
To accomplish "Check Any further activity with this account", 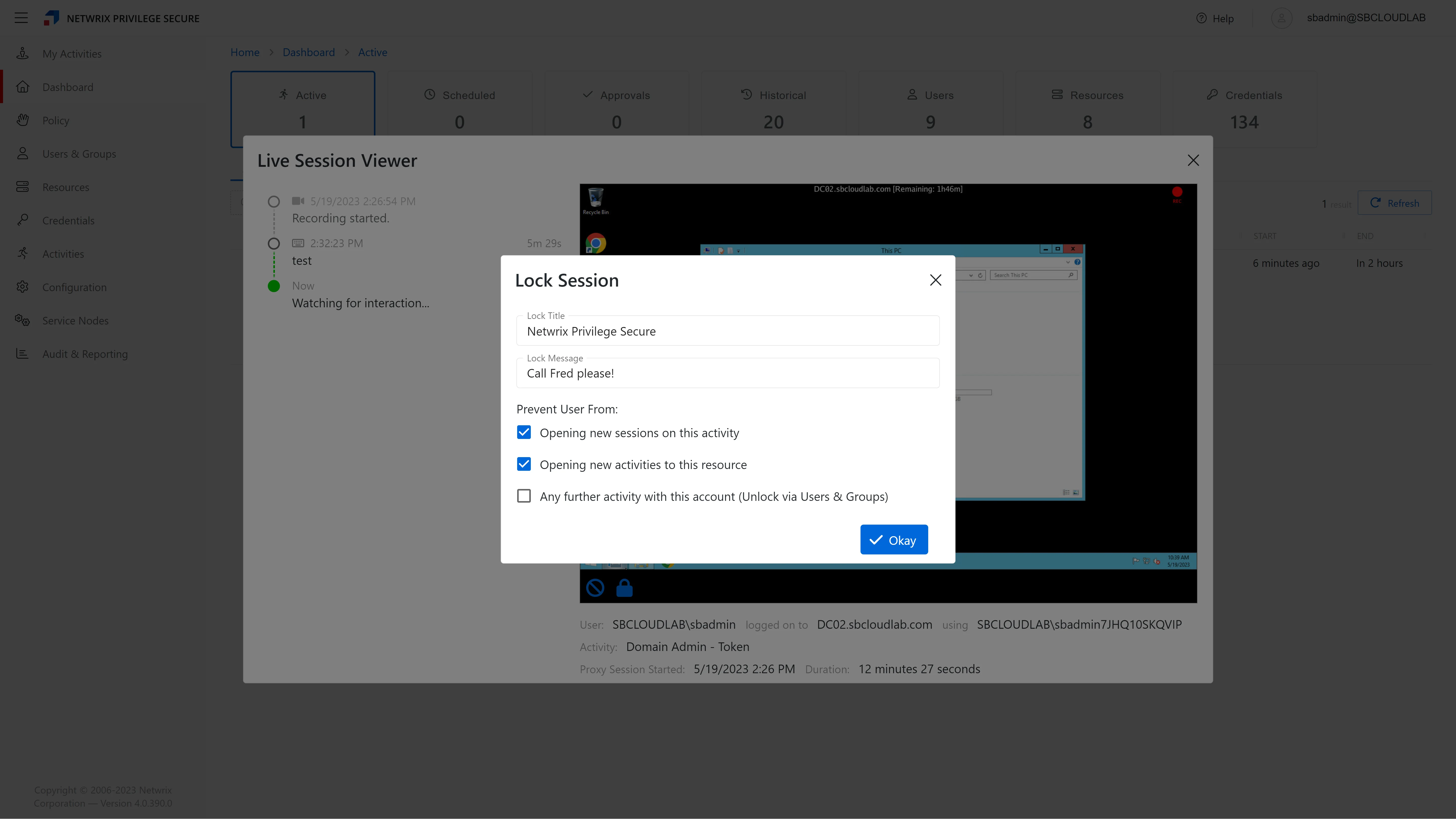I will [524, 496].
